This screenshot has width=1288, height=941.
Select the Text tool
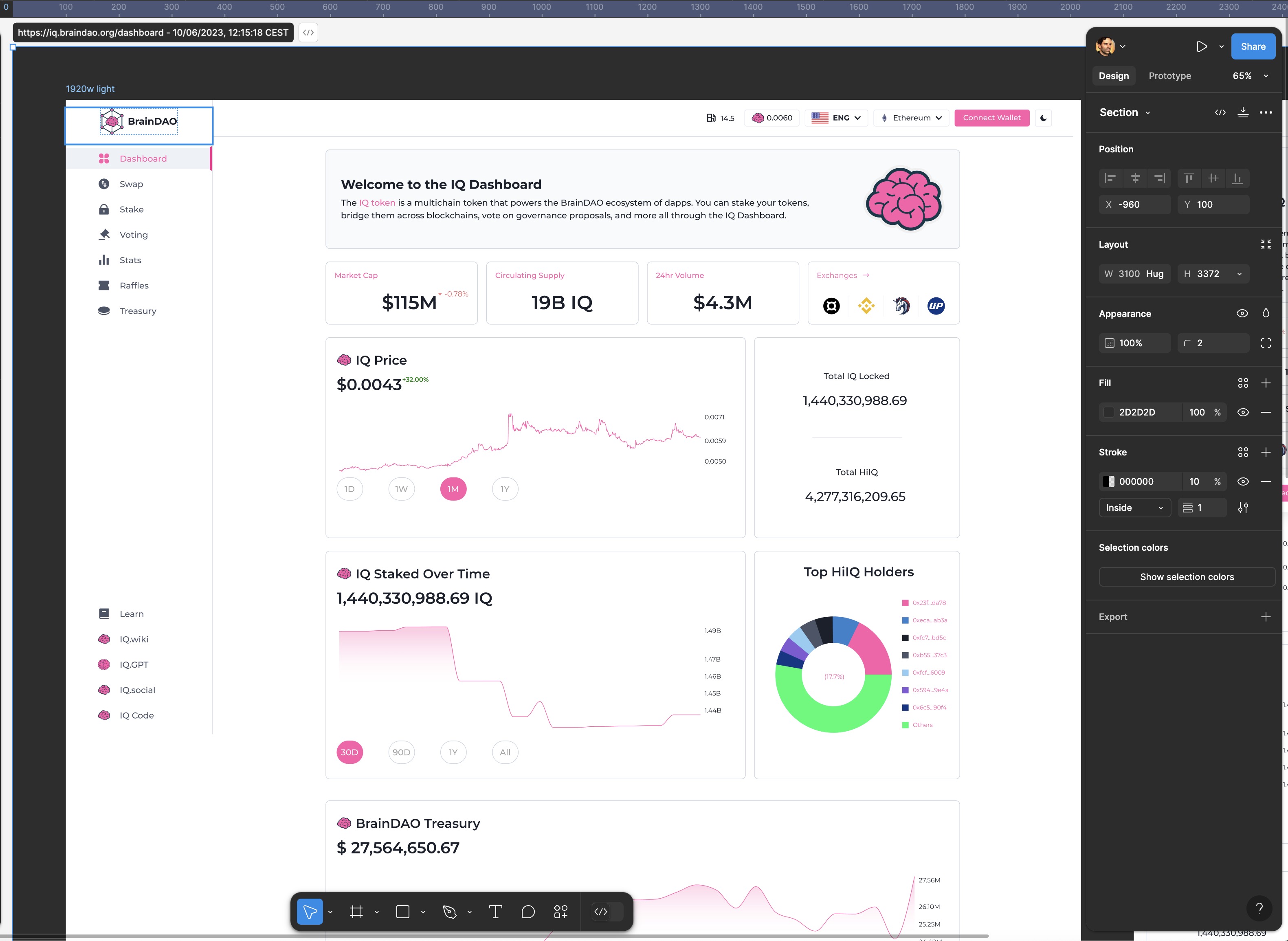tap(496, 912)
